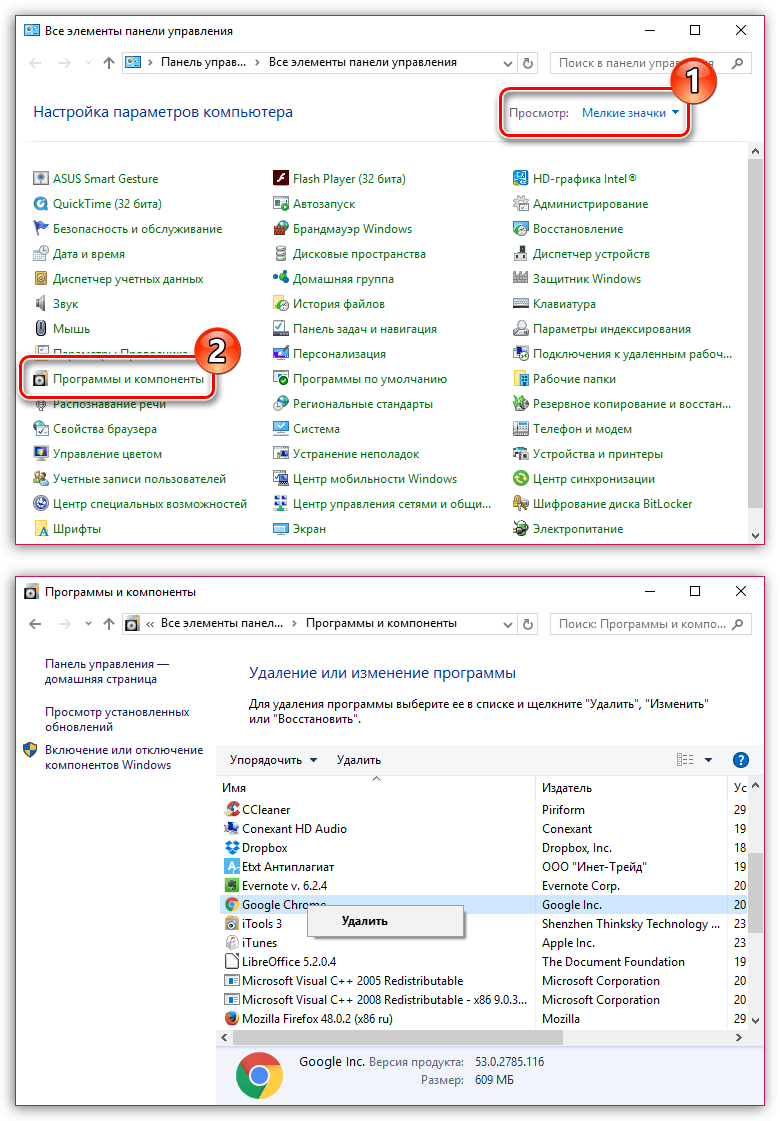Click the Dropbox program icon
The image size is (780, 1121).
[232, 848]
